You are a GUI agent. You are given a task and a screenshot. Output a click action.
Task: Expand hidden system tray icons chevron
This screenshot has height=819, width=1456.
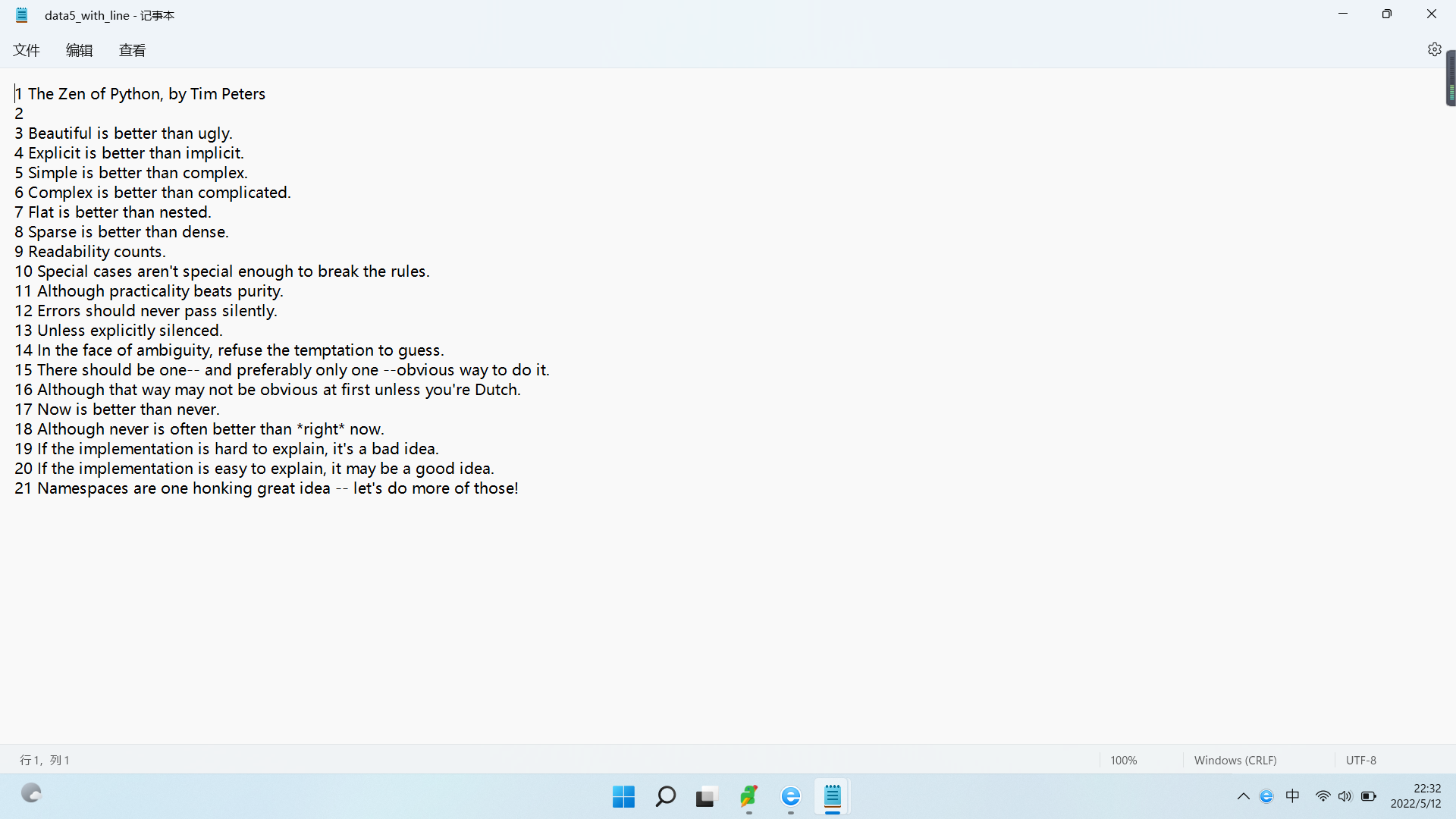[1243, 796]
